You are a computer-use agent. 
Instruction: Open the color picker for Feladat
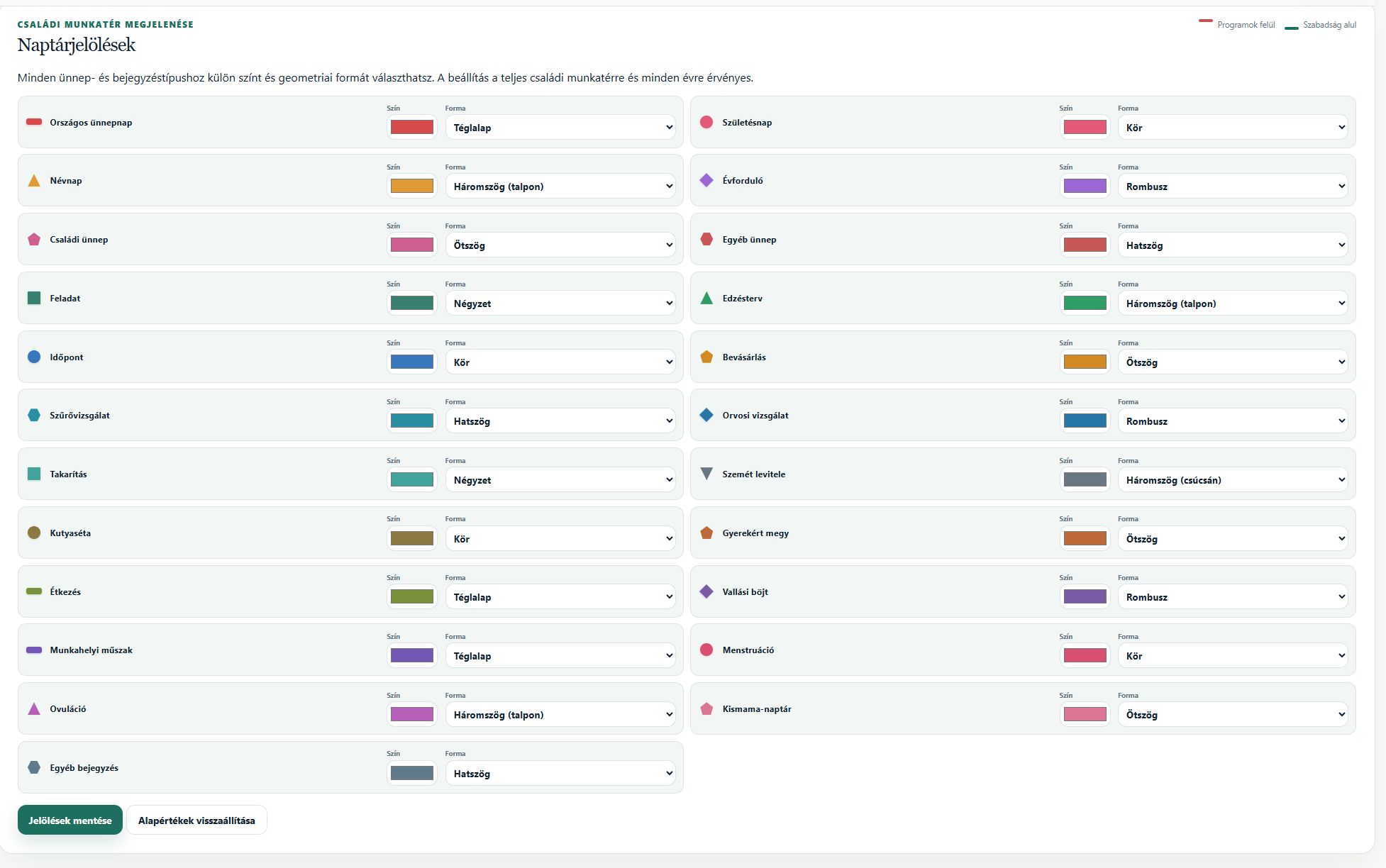[412, 304]
